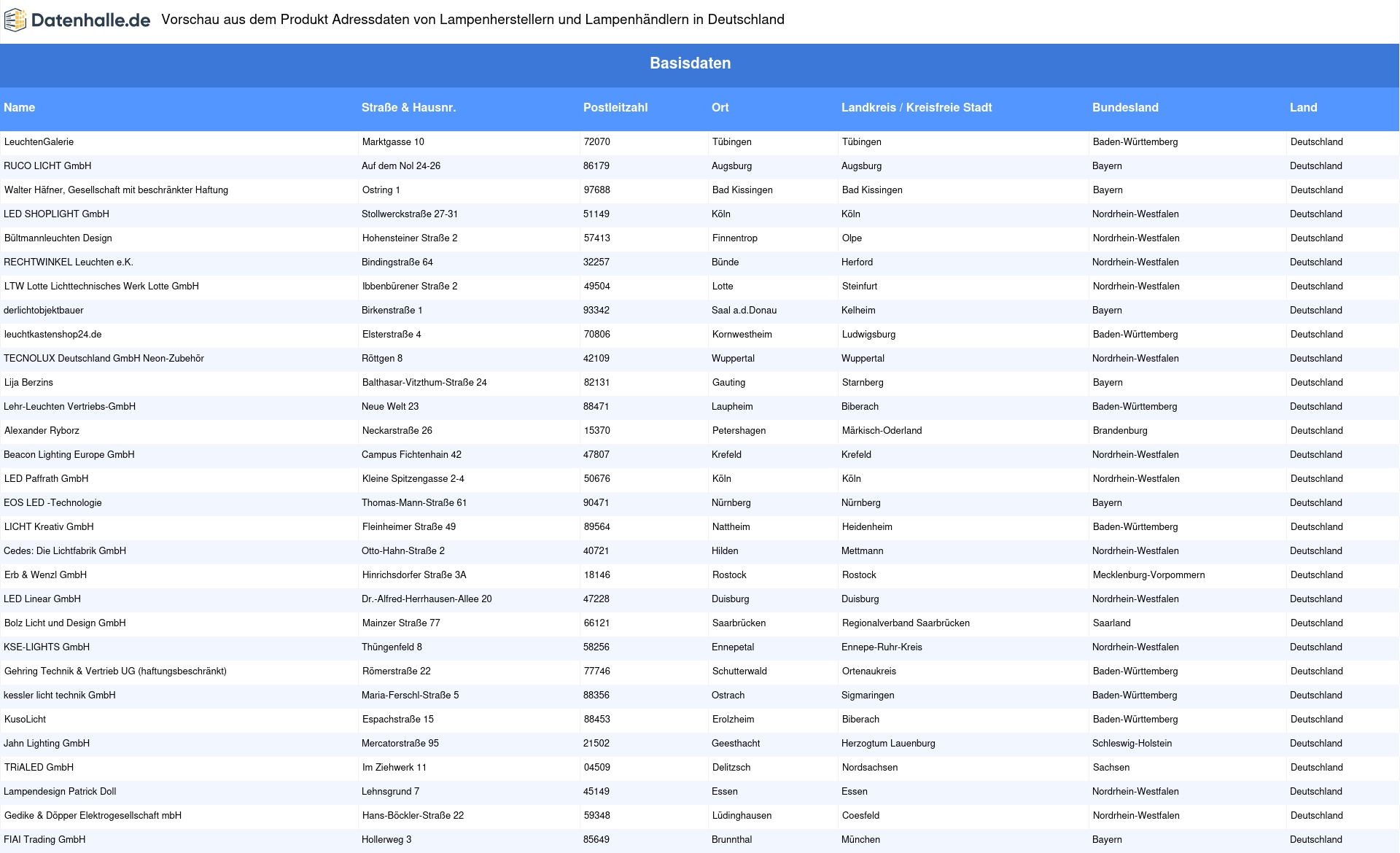Select EOS LED -Technologie name
Viewport: 1400px width, 853px height.
click(x=53, y=502)
